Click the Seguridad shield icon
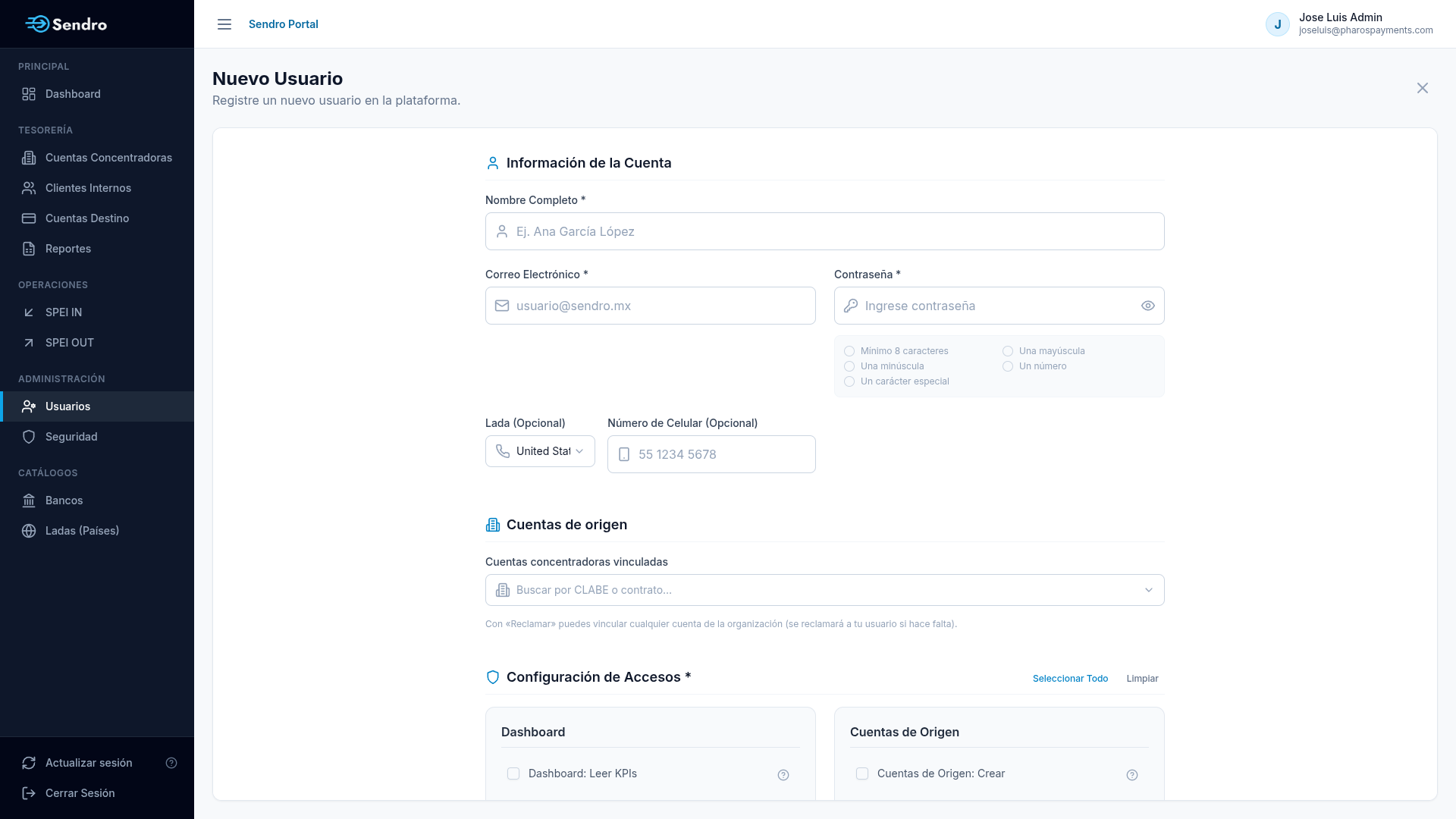Image resolution: width=1456 pixels, height=819 pixels. pos(29,437)
